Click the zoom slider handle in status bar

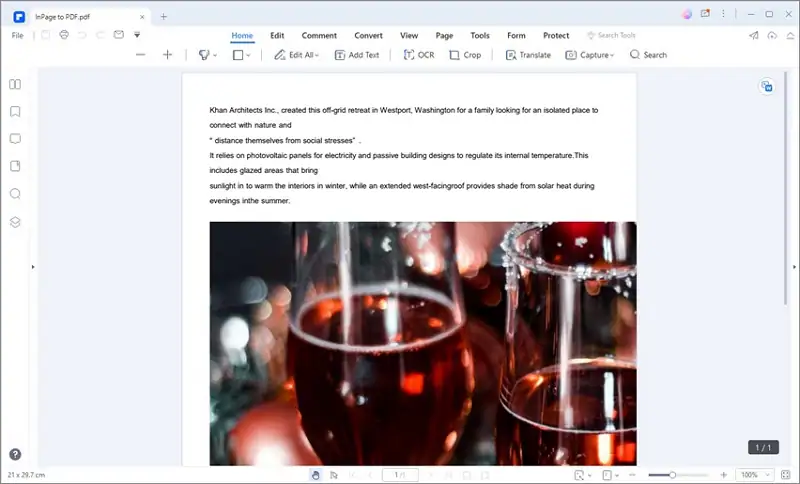[672, 474]
